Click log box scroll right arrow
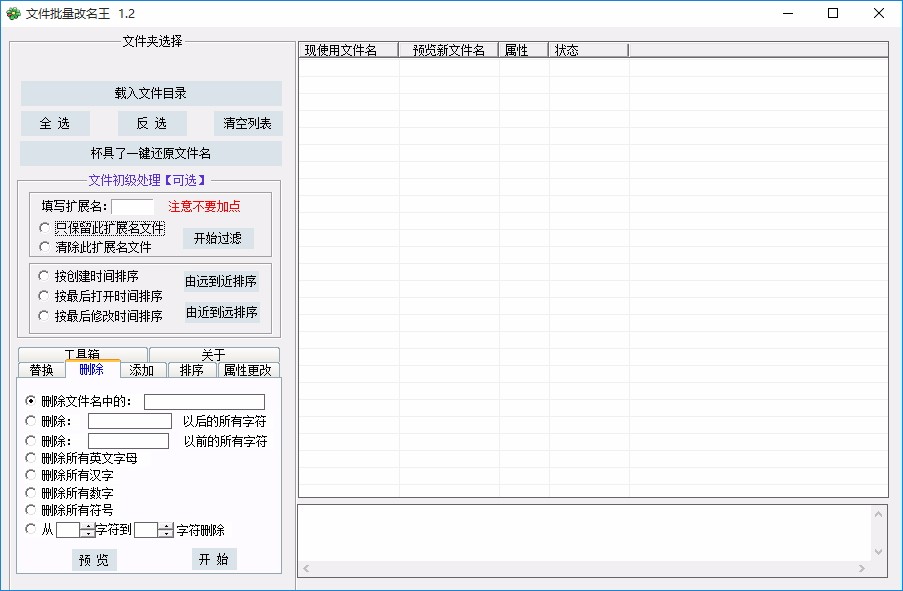 click(862, 569)
